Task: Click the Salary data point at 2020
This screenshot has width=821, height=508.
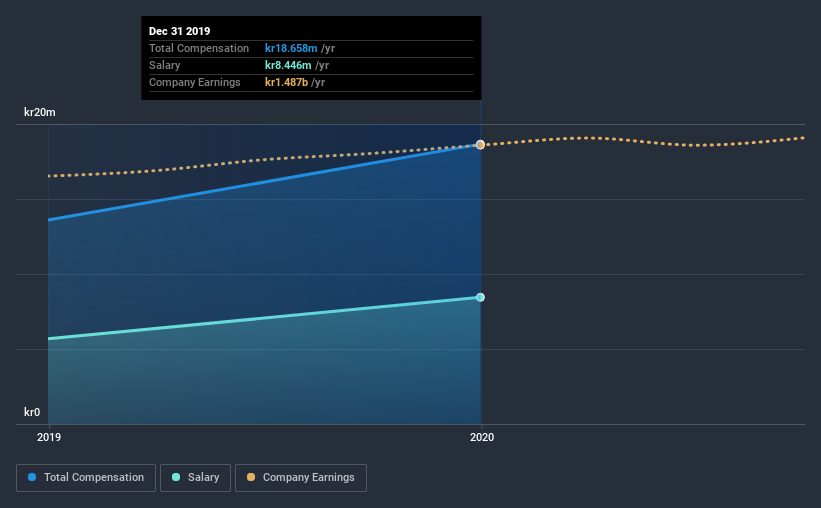Action: [480, 297]
